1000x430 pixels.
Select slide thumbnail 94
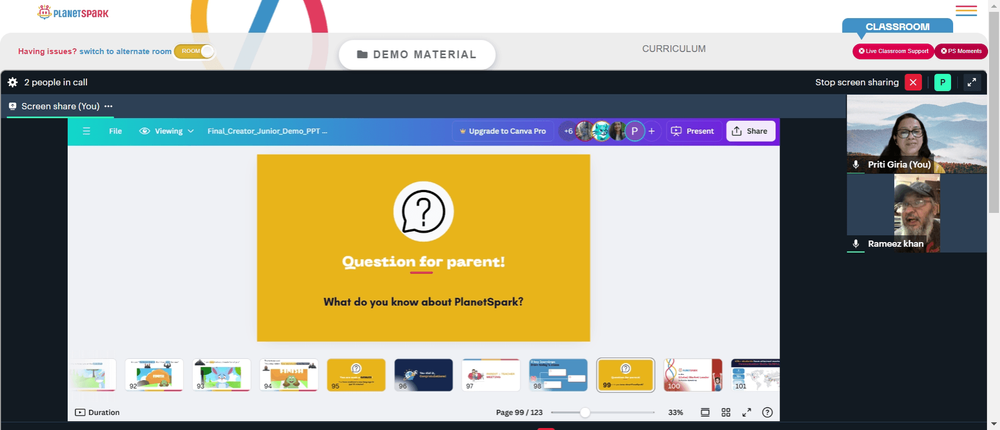coord(289,375)
